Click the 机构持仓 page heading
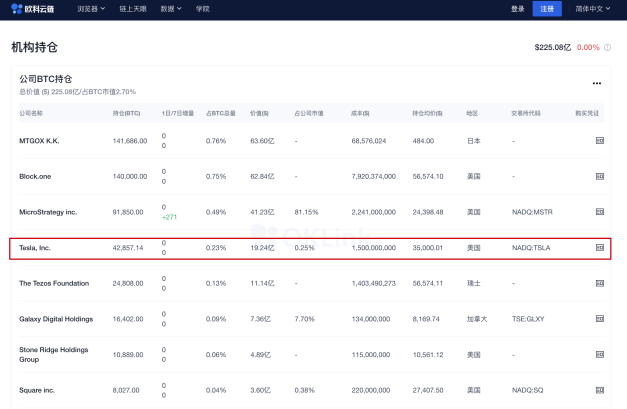The width and height of the screenshot is (627, 409). pos(34,47)
